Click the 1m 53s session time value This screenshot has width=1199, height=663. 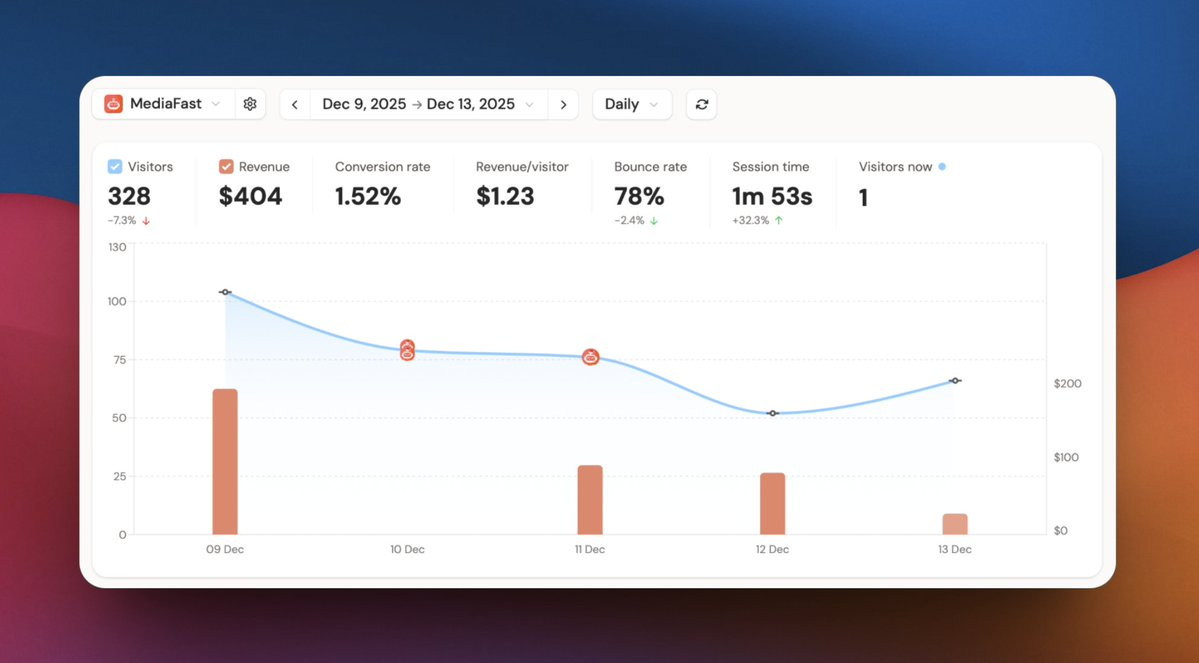click(772, 197)
